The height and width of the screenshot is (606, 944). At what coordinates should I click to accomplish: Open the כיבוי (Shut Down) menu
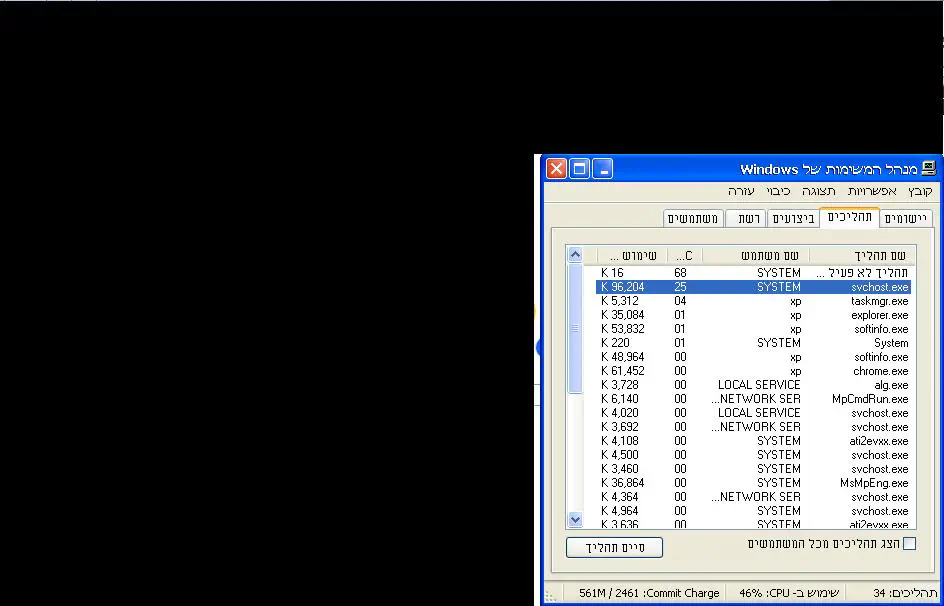click(x=778, y=191)
